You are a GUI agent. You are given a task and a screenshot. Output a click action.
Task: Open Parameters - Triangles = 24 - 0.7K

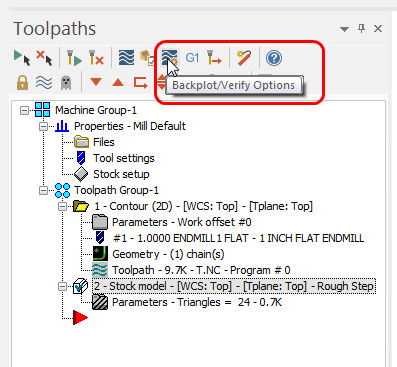click(x=197, y=302)
